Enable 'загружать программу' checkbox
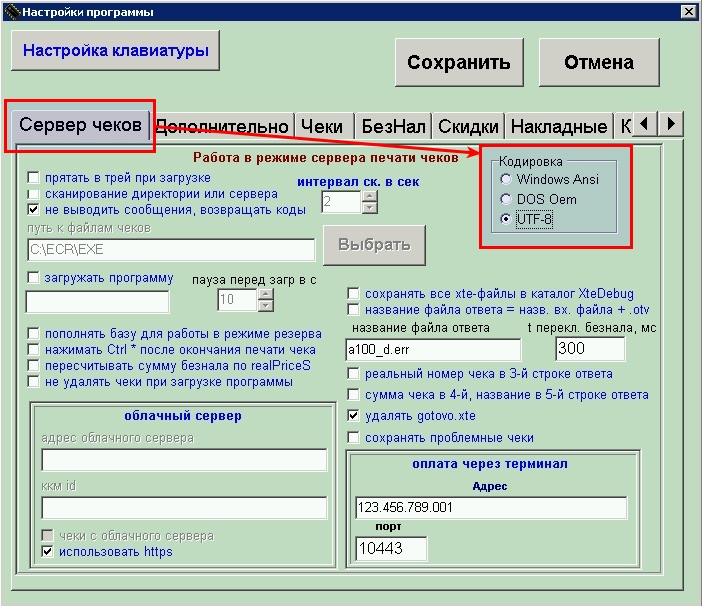The width and height of the screenshot is (702, 606). point(33,277)
